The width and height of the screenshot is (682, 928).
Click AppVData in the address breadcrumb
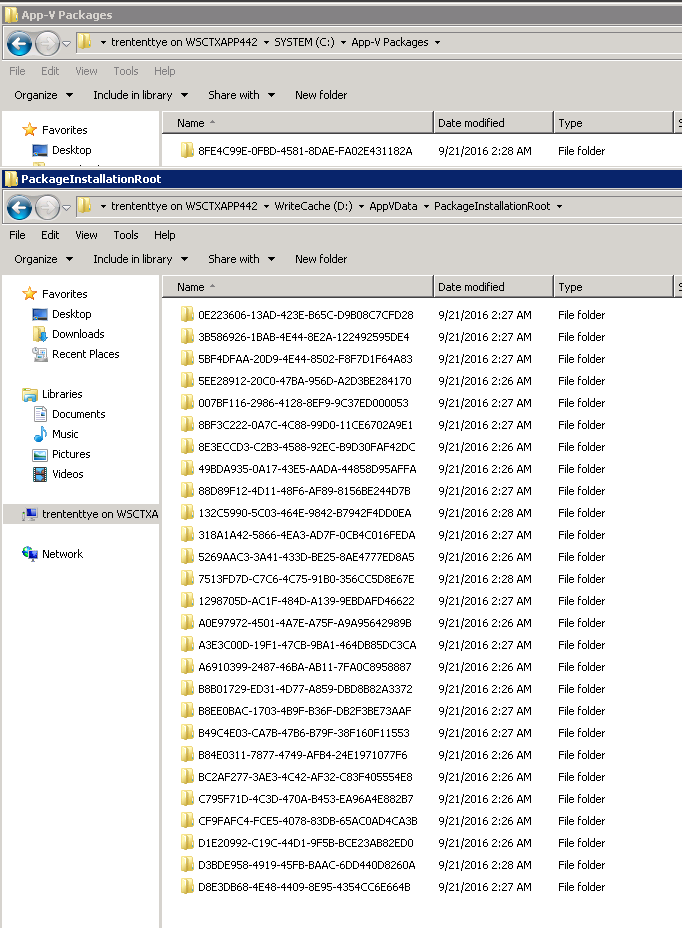391,206
